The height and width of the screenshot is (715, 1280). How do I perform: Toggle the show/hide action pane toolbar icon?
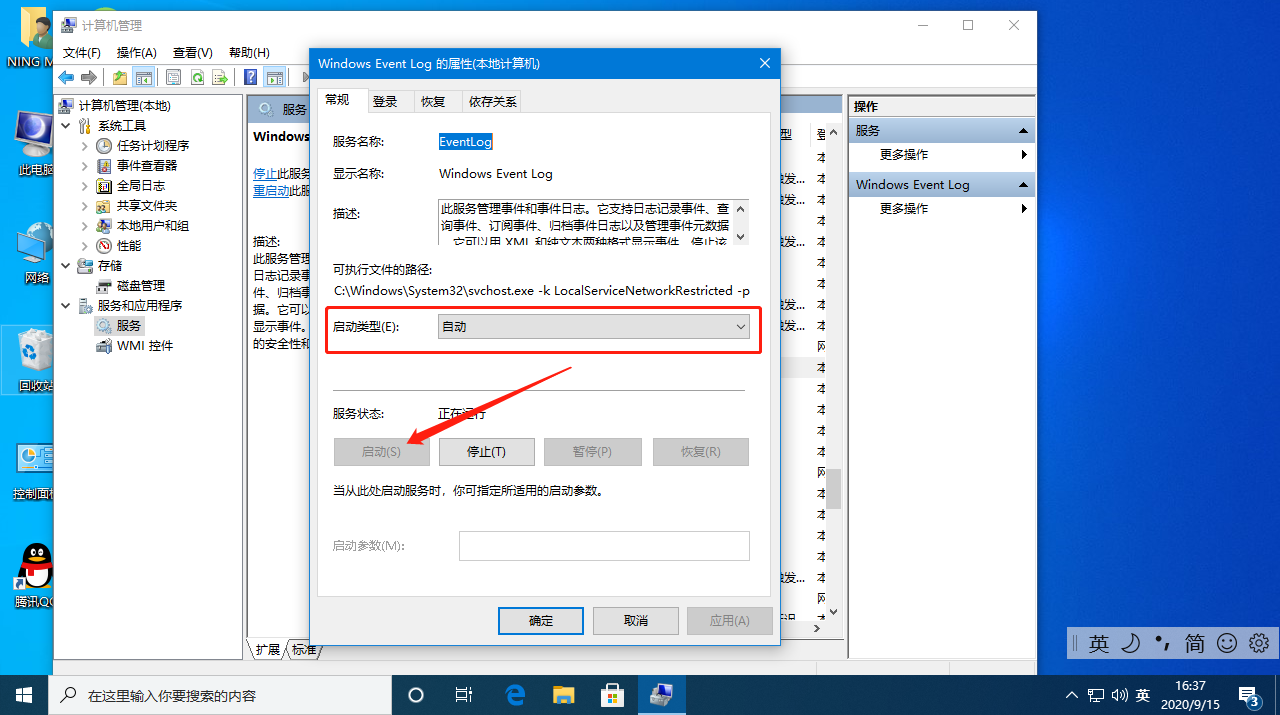coord(275,77)
